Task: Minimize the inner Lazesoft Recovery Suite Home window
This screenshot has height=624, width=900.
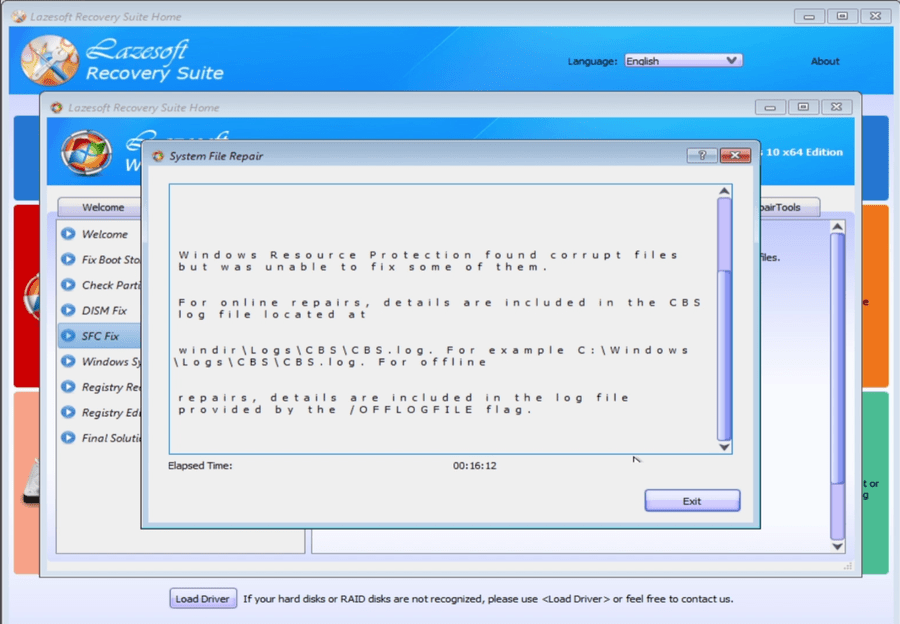Action: (x=770, y=107)
